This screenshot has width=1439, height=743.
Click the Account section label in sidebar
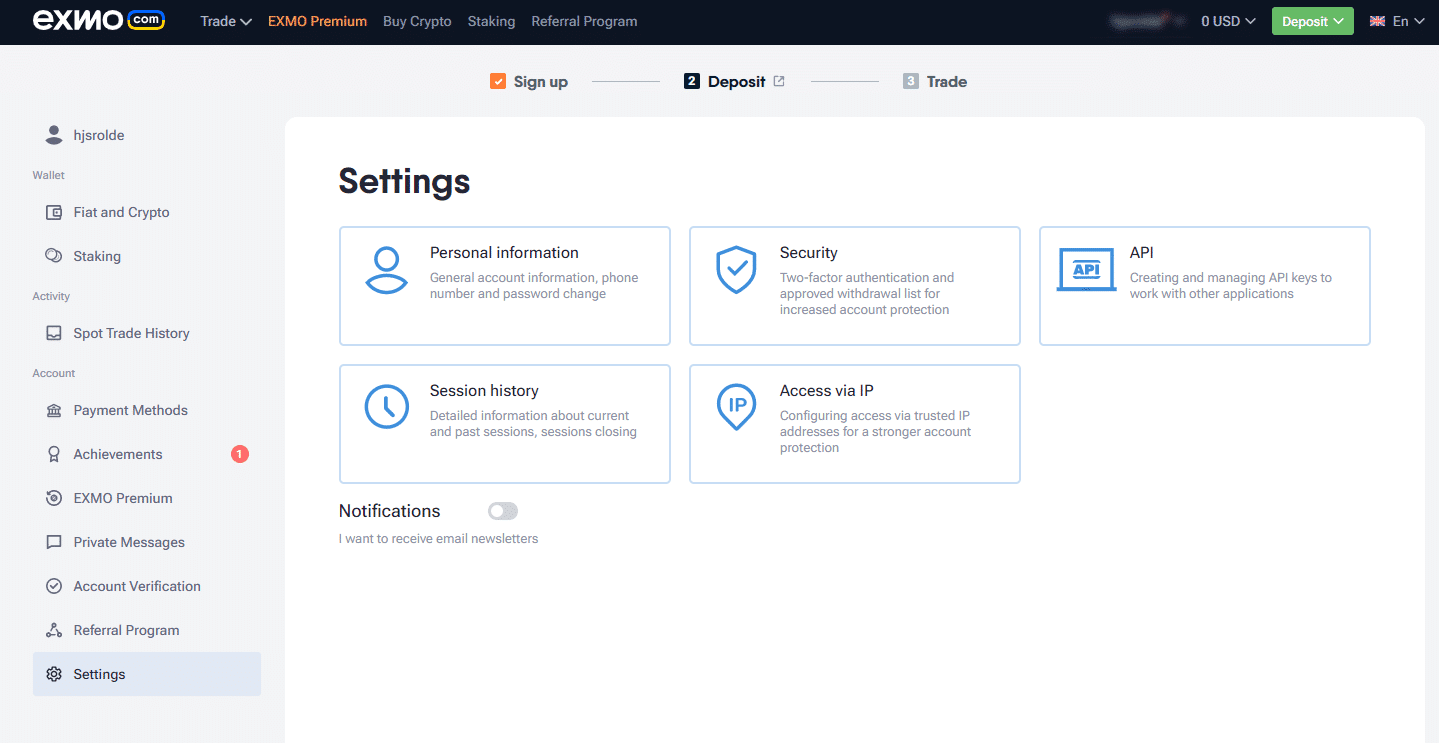pos(54,373)
